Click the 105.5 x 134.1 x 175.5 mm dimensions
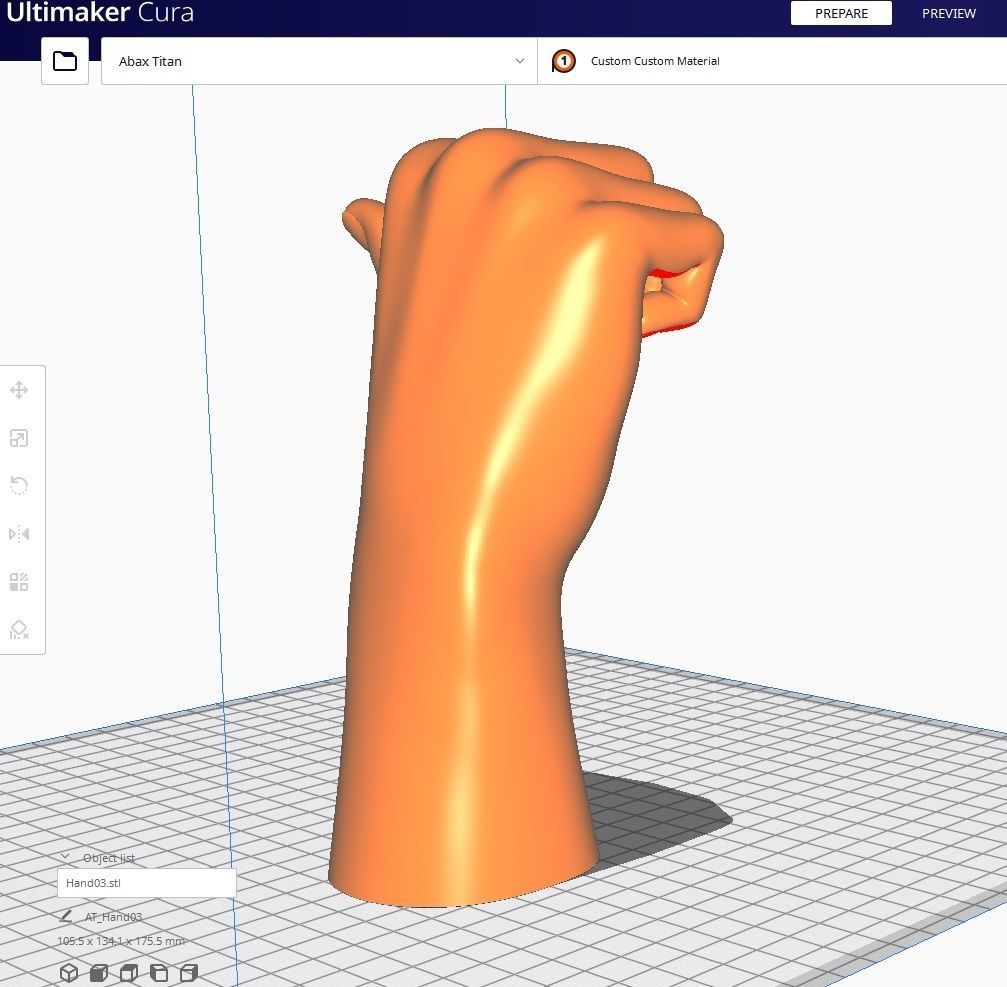This screenshot has height=987, width=1007. pos(121,941)
